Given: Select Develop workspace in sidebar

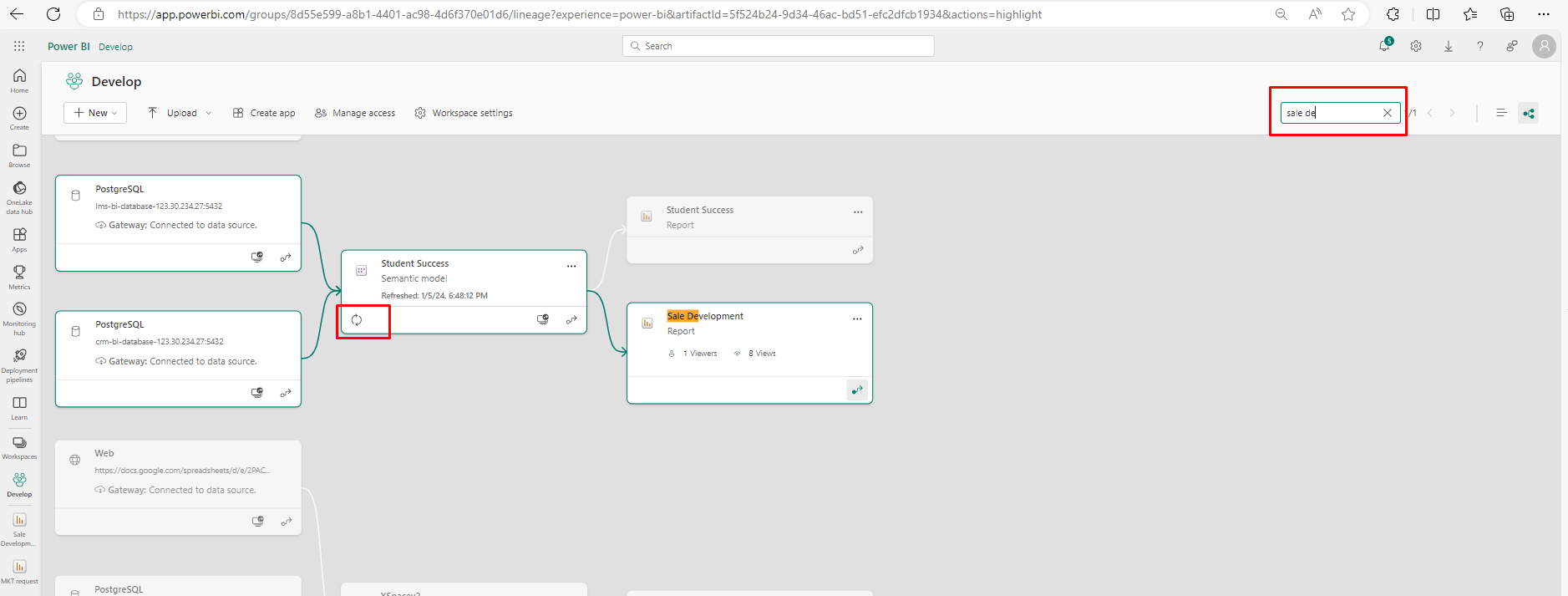Looking at the screenshot, I should coord(19,485).
